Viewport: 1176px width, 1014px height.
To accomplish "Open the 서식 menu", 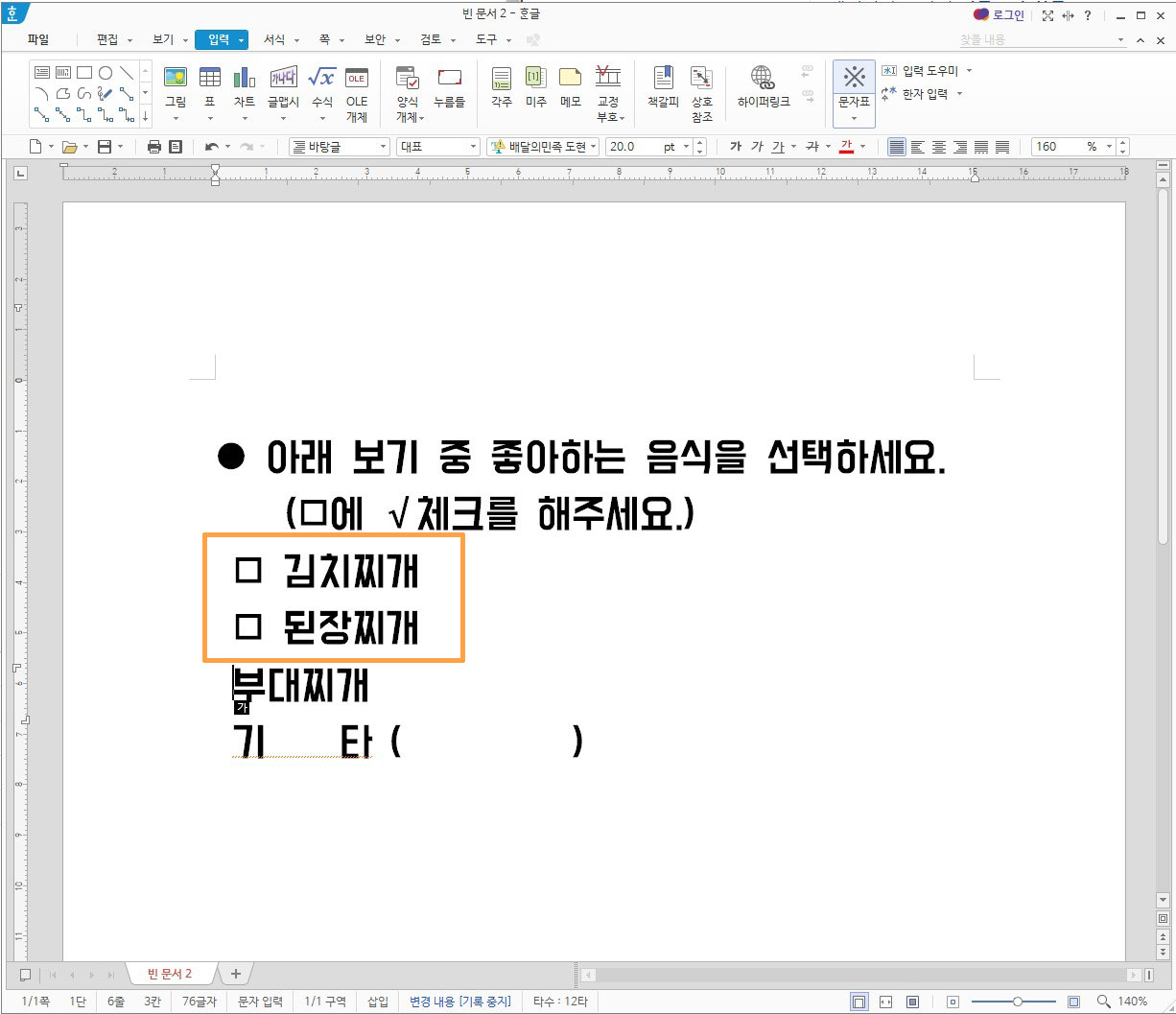I will (274, 39).
